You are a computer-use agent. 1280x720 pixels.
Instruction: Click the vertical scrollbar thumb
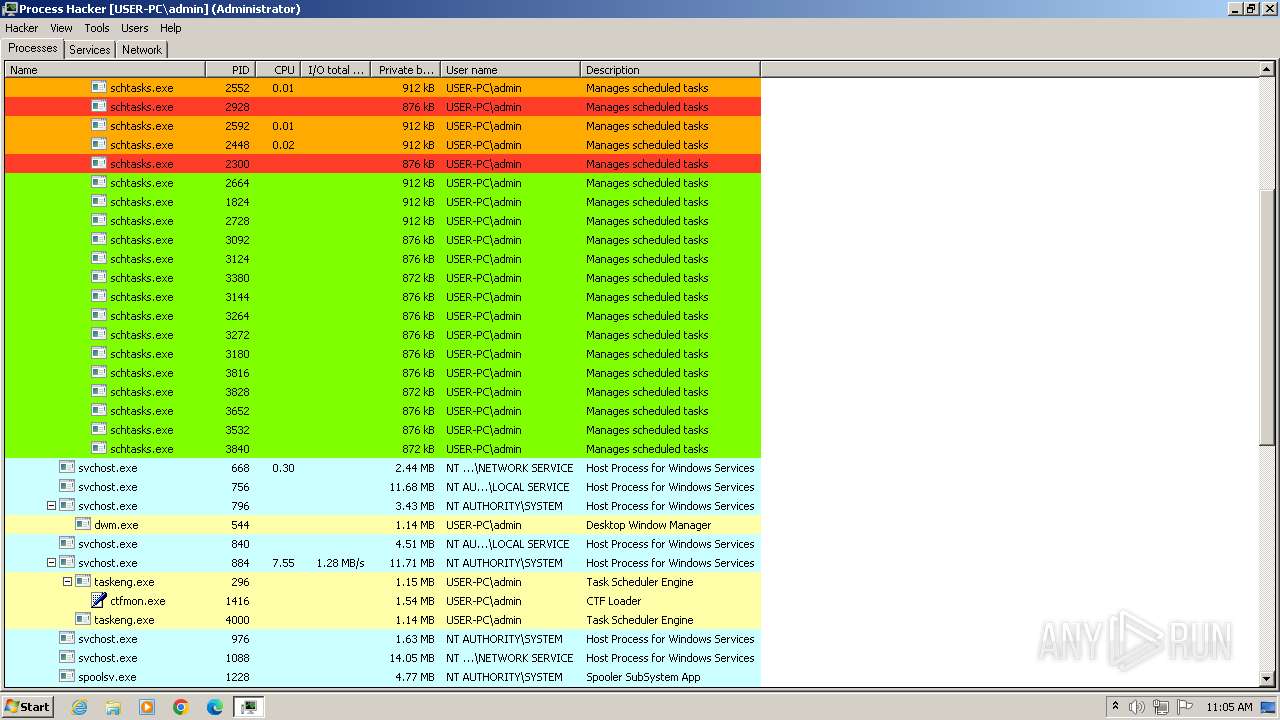pos(1267,318)
